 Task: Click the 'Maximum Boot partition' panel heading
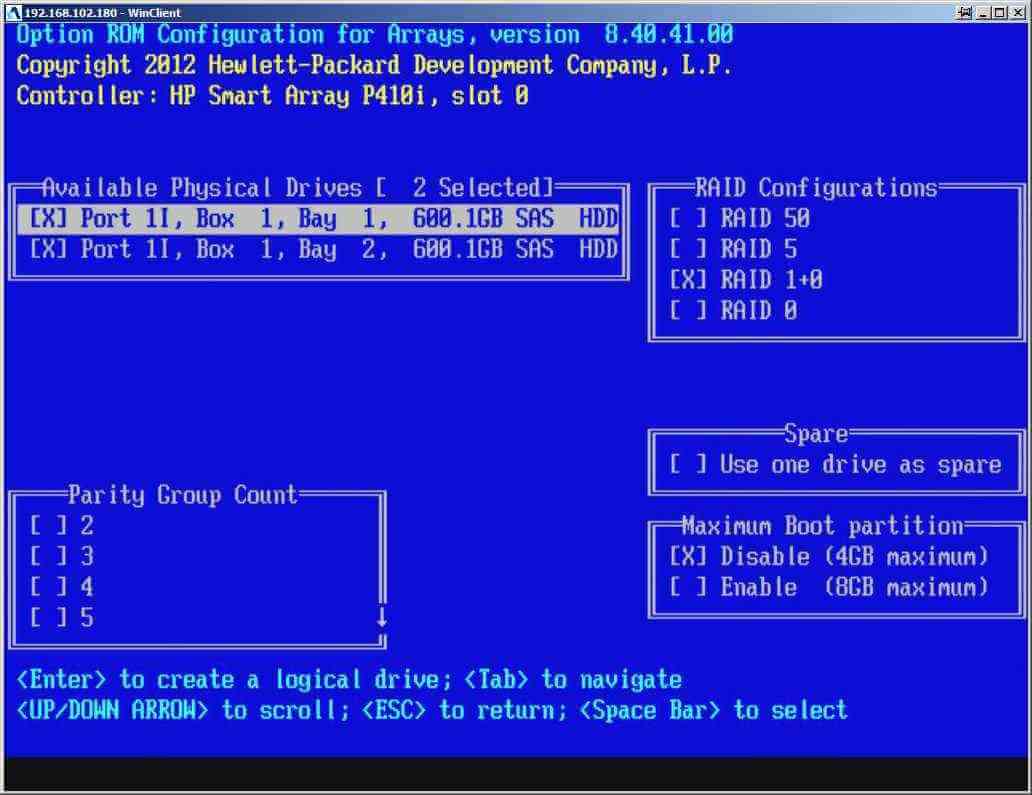coord(823,526)
